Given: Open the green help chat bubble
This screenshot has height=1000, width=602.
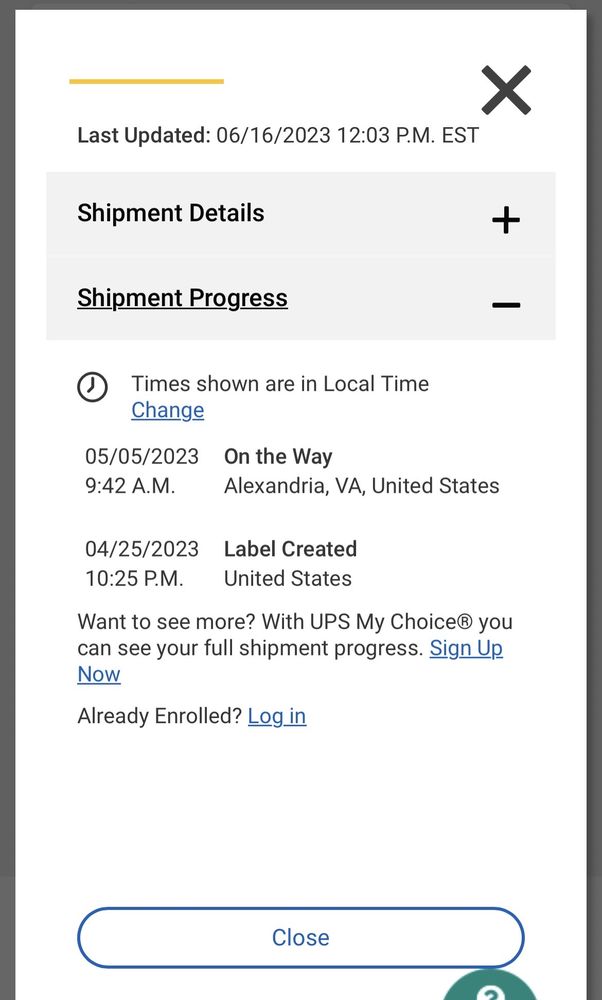Looking at the screenshot, I should coord(491,987).
